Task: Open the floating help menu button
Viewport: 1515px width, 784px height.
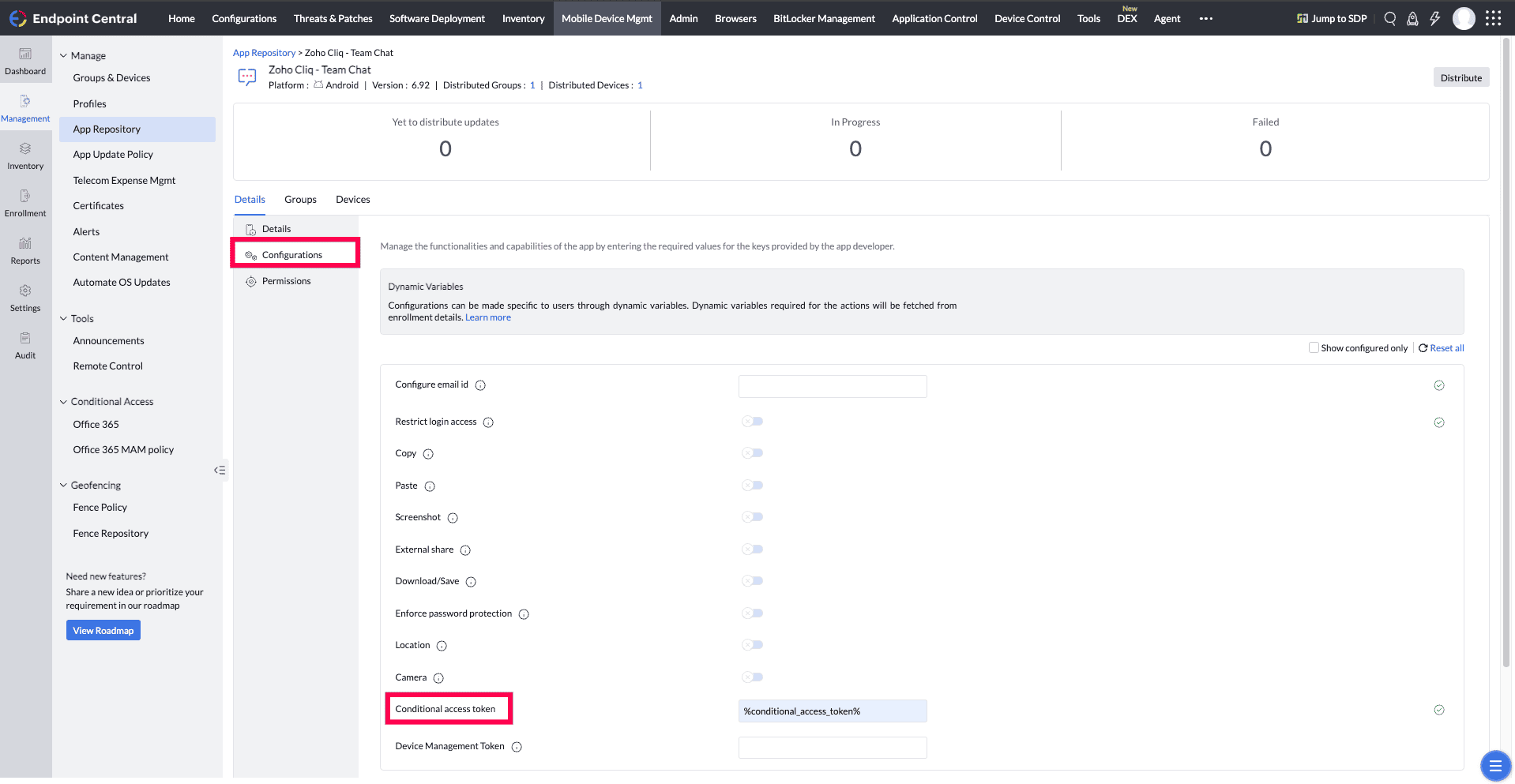Action: pyautogui.click(x=1494, y=765)
